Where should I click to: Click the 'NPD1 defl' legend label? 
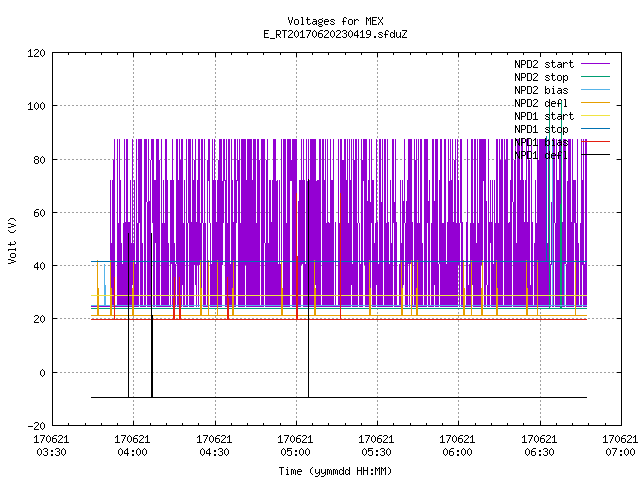[x=541, y=156]
